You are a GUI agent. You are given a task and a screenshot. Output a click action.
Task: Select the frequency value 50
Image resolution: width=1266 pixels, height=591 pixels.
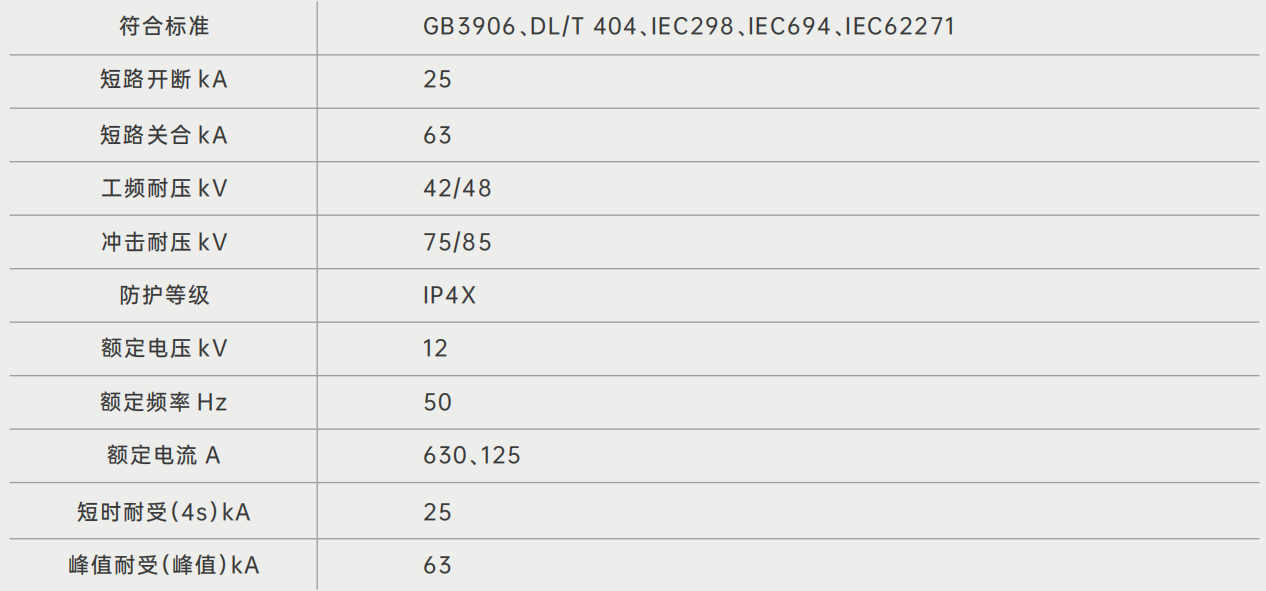(x=437, y=403)
